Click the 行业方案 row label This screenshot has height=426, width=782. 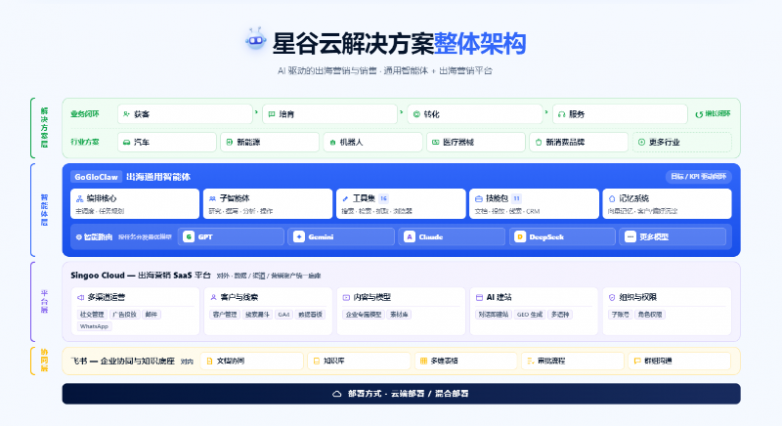click(x=85, y=142)
